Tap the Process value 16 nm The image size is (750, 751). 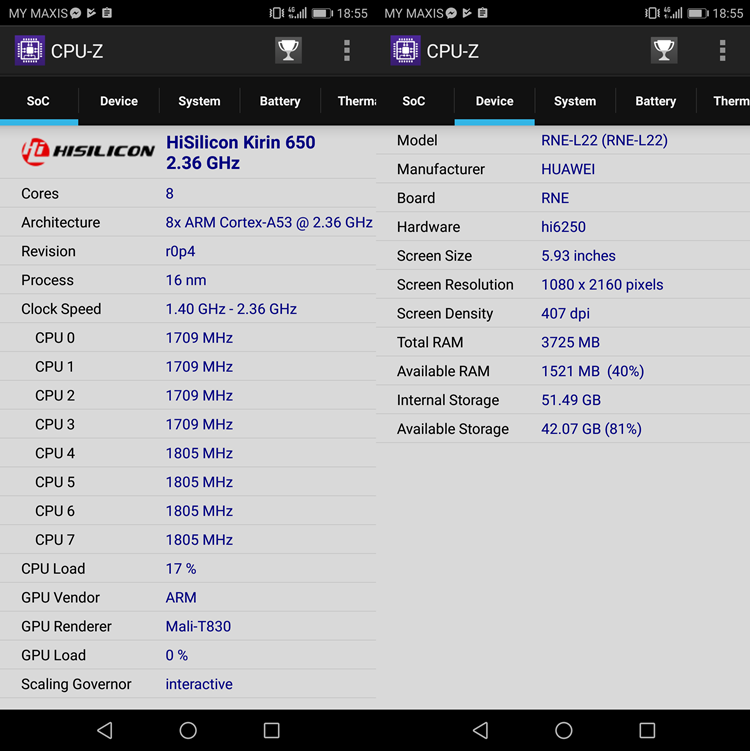[x=186, y=280]
